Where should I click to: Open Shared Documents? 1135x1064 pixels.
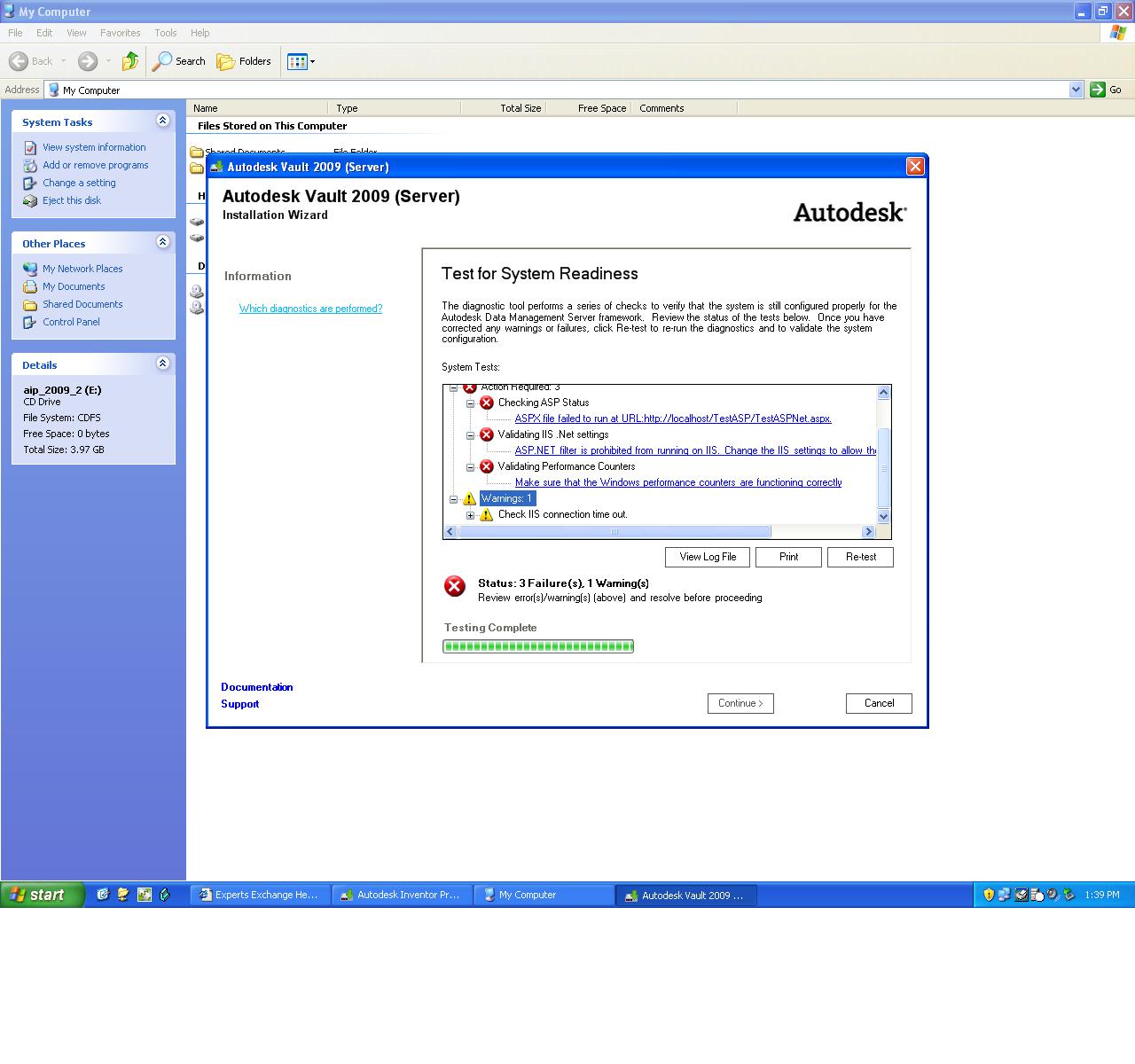(x=82, y=304)
